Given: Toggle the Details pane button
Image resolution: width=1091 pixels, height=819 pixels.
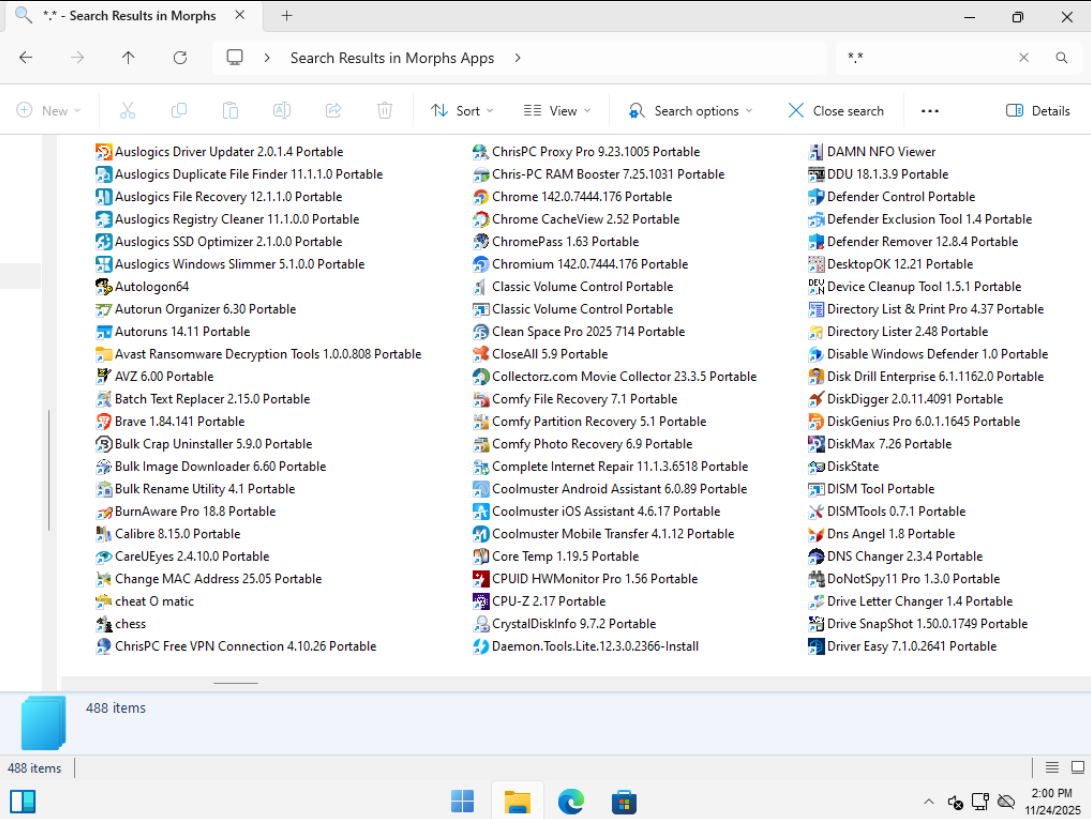Looking at the screenshot, I should (1038, 111).
